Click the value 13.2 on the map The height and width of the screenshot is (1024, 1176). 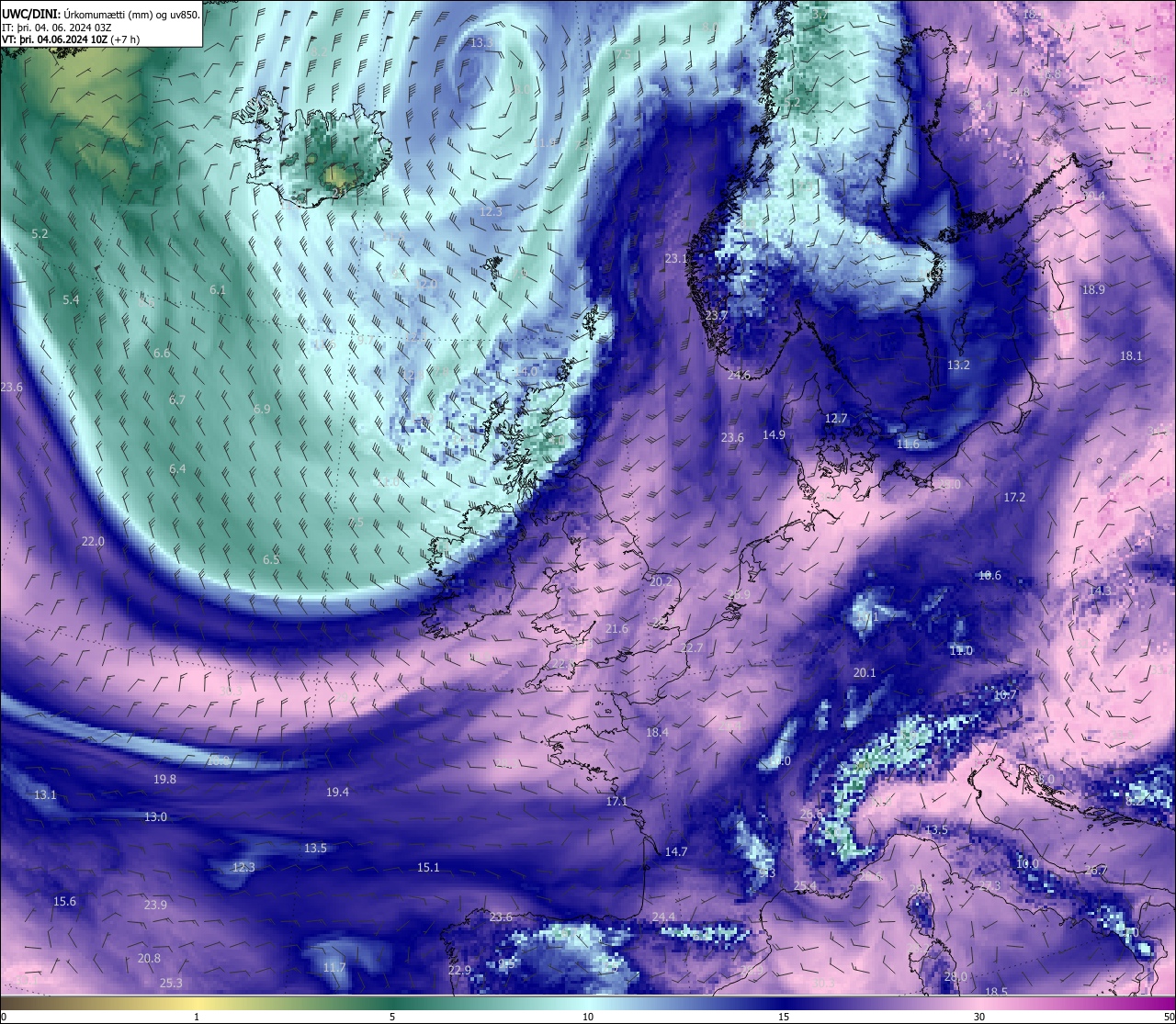pos(958,365)
